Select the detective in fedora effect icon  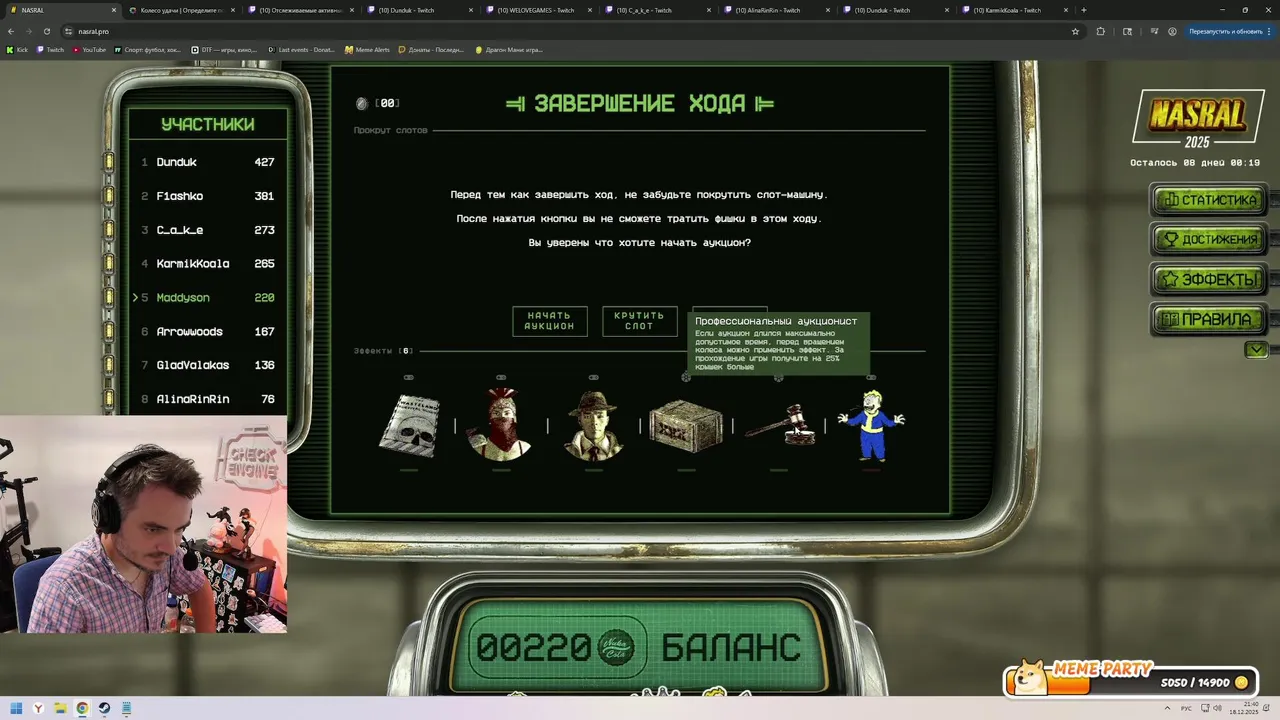point(594,424)
